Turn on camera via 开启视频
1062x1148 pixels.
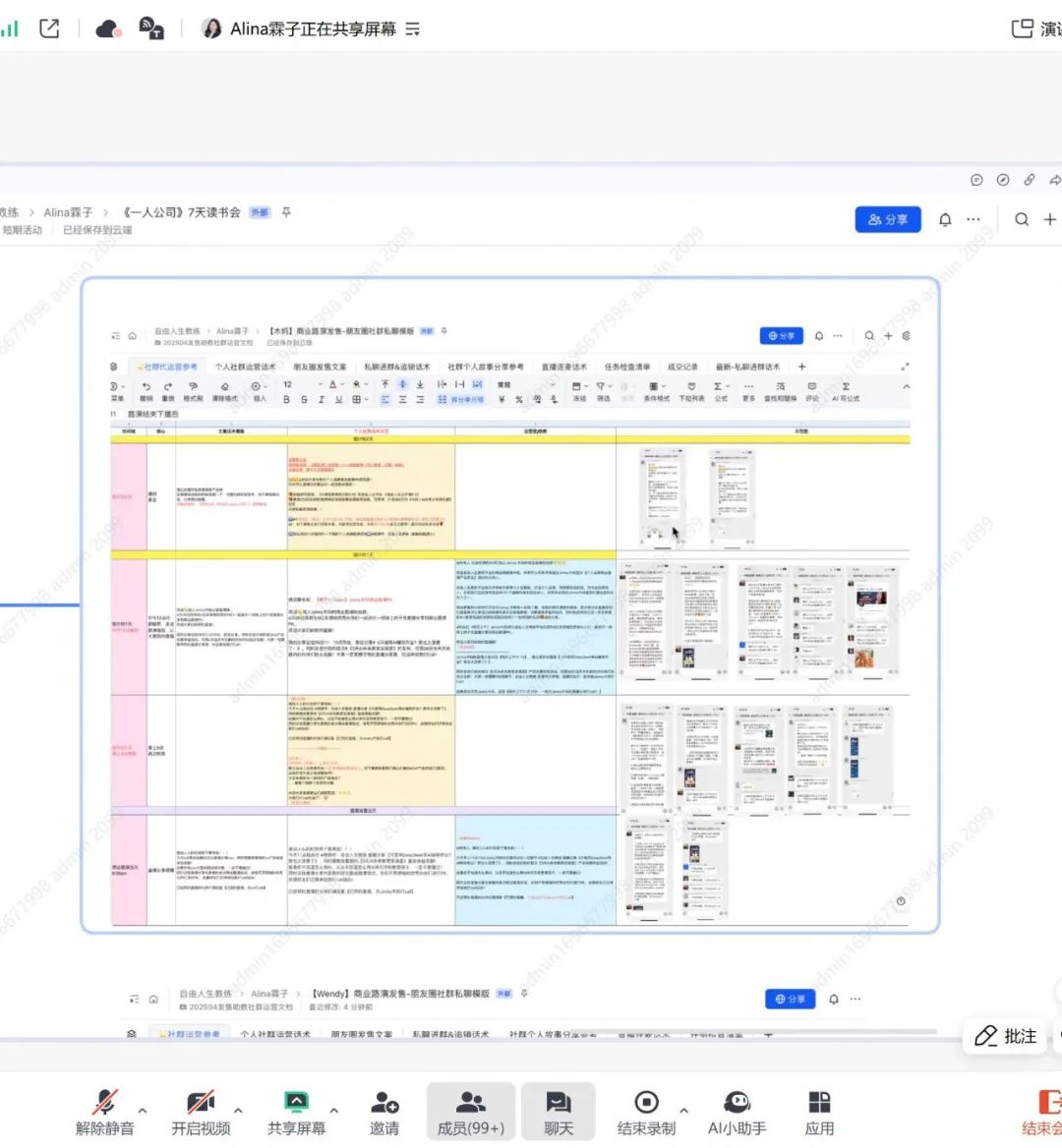click(201, 1112)
